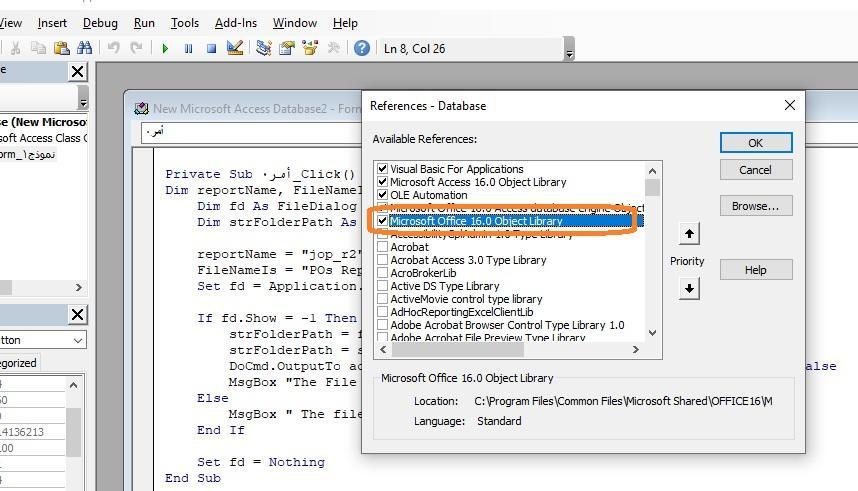Check Active DS Type Library
Viewport: 858px width, 491px height.
click(382, 286)
